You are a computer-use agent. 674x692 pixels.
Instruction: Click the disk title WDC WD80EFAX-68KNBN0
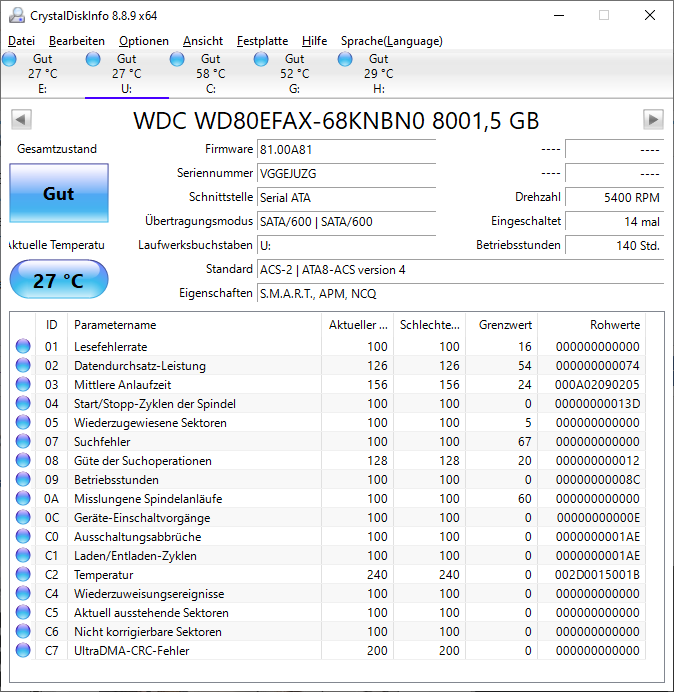coord(336,120)
